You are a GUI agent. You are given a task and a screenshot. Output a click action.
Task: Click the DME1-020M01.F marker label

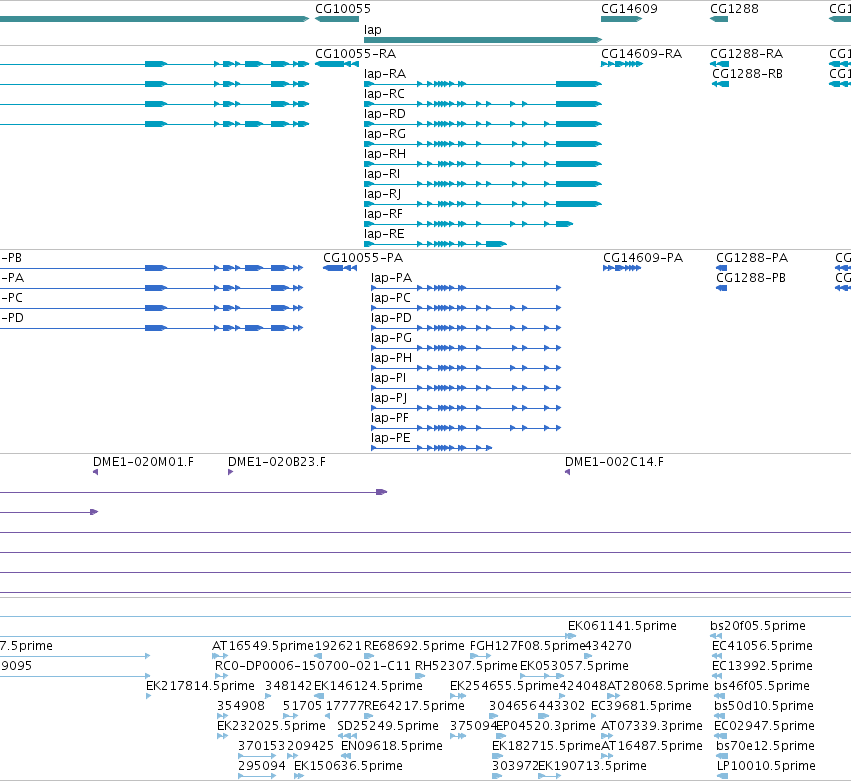click(143, 462)
